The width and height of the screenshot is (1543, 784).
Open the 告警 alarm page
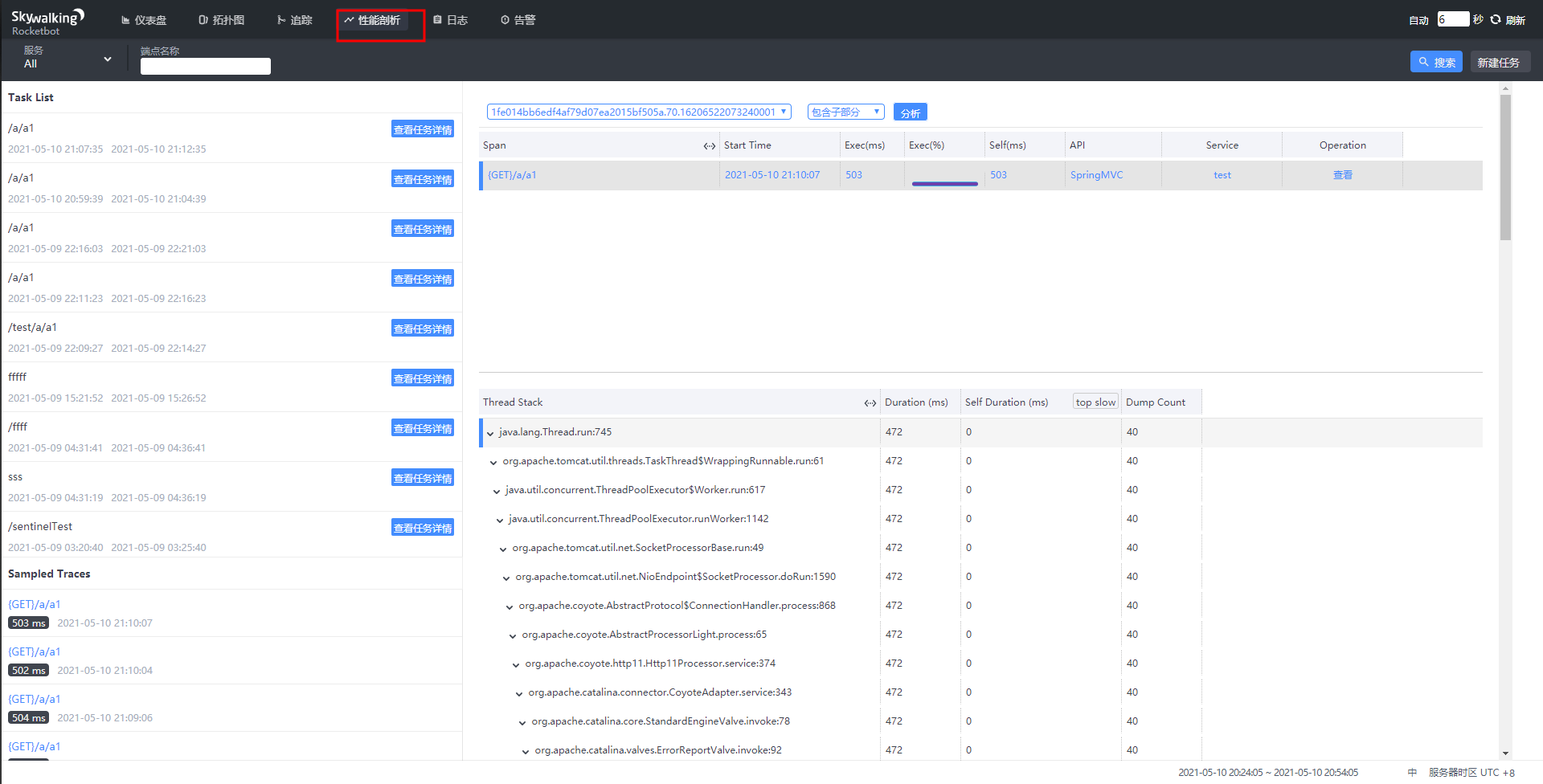tap(518, 20)
